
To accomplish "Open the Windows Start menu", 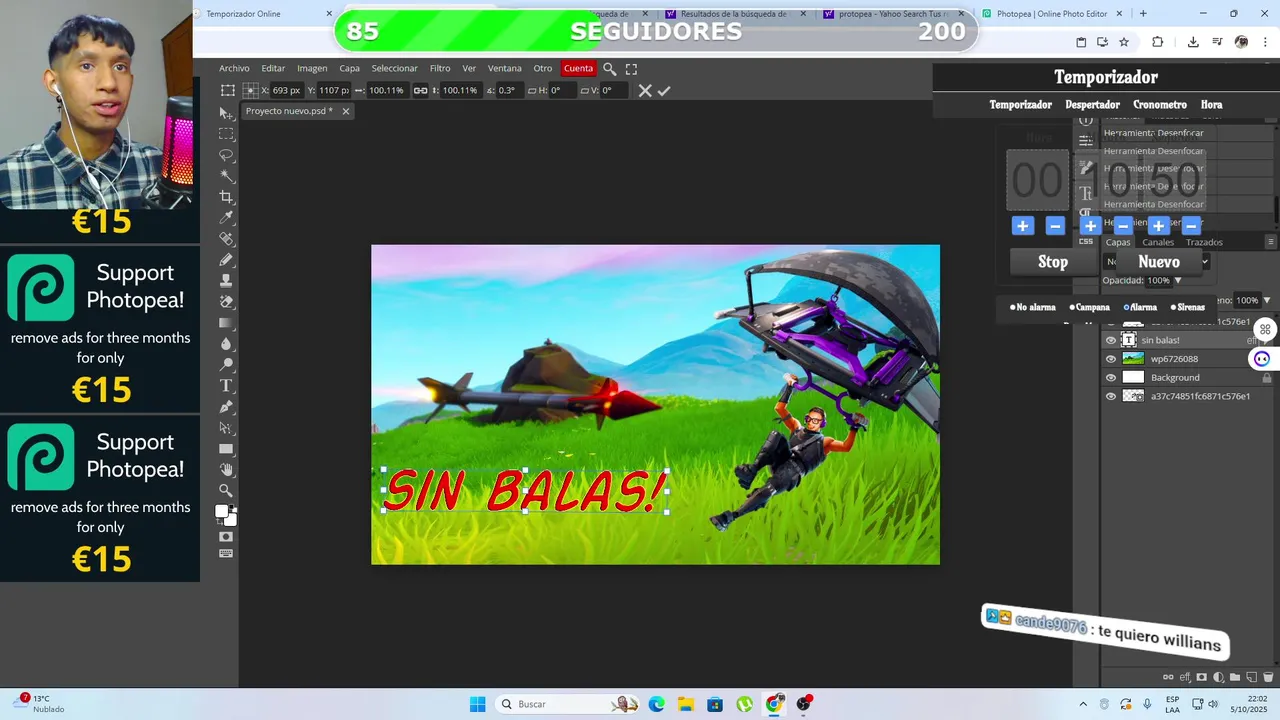I will pyautogui.click(x=477, y=704).
